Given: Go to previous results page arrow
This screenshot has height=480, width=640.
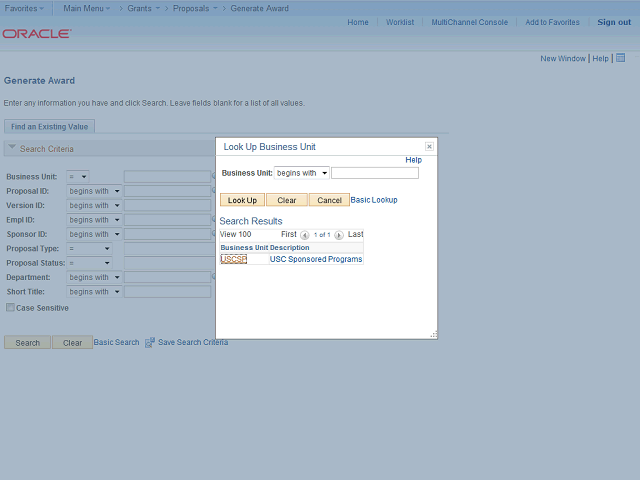Looking at the screenshot, I should [x=304, y=235].
